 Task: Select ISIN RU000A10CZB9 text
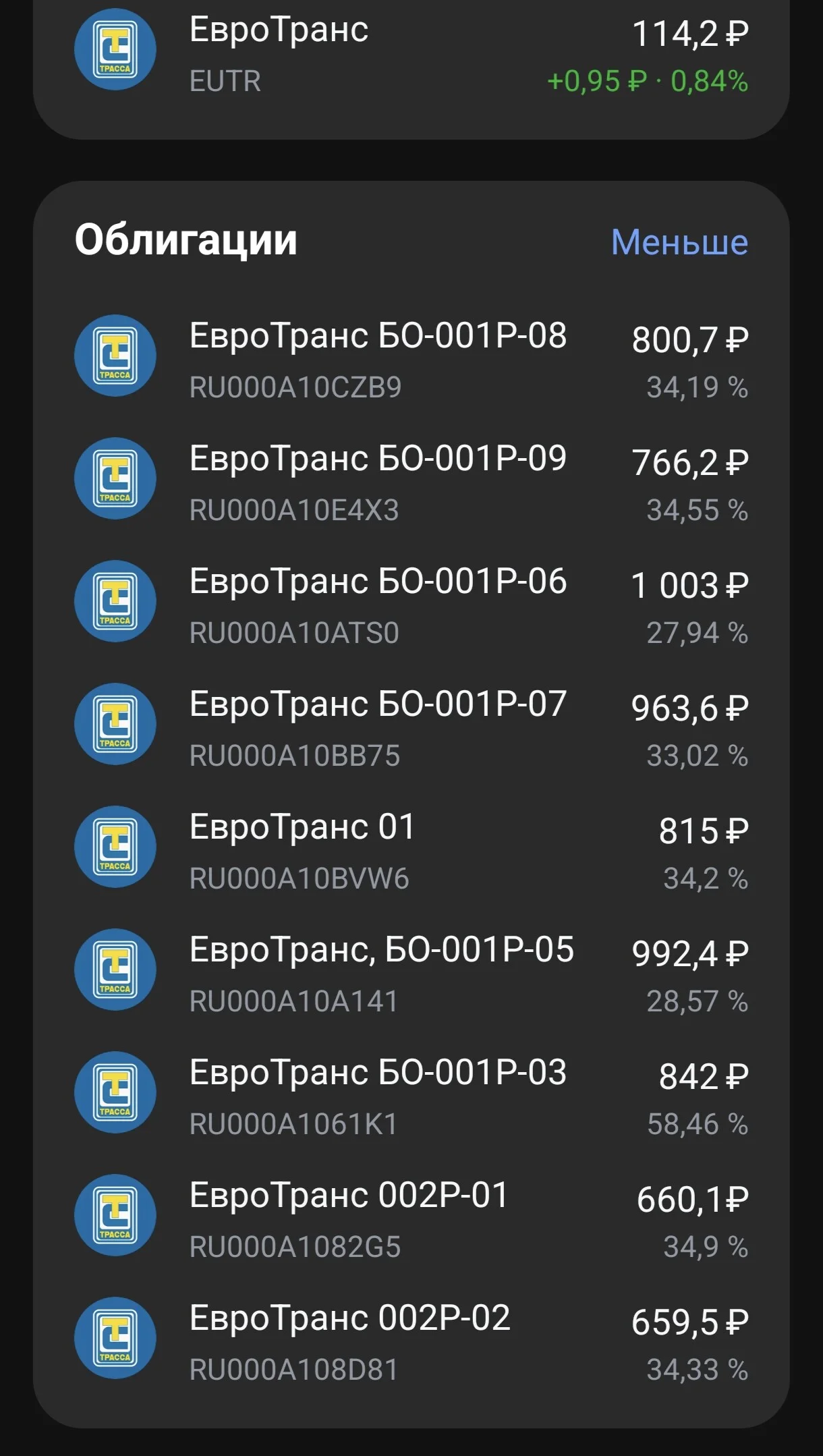(295, 387)
